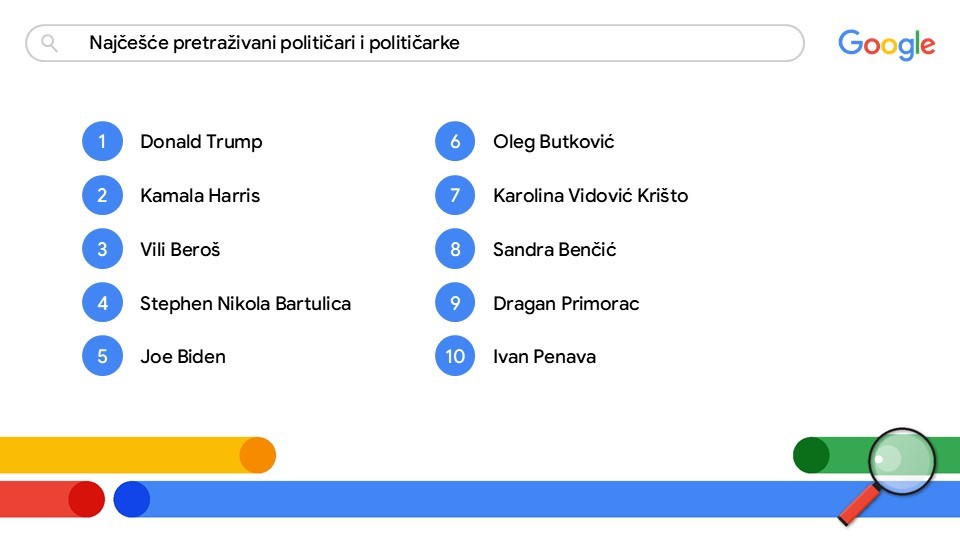Open Vili Beroš entry
960x540 pixels.
(x=180, y=249)
